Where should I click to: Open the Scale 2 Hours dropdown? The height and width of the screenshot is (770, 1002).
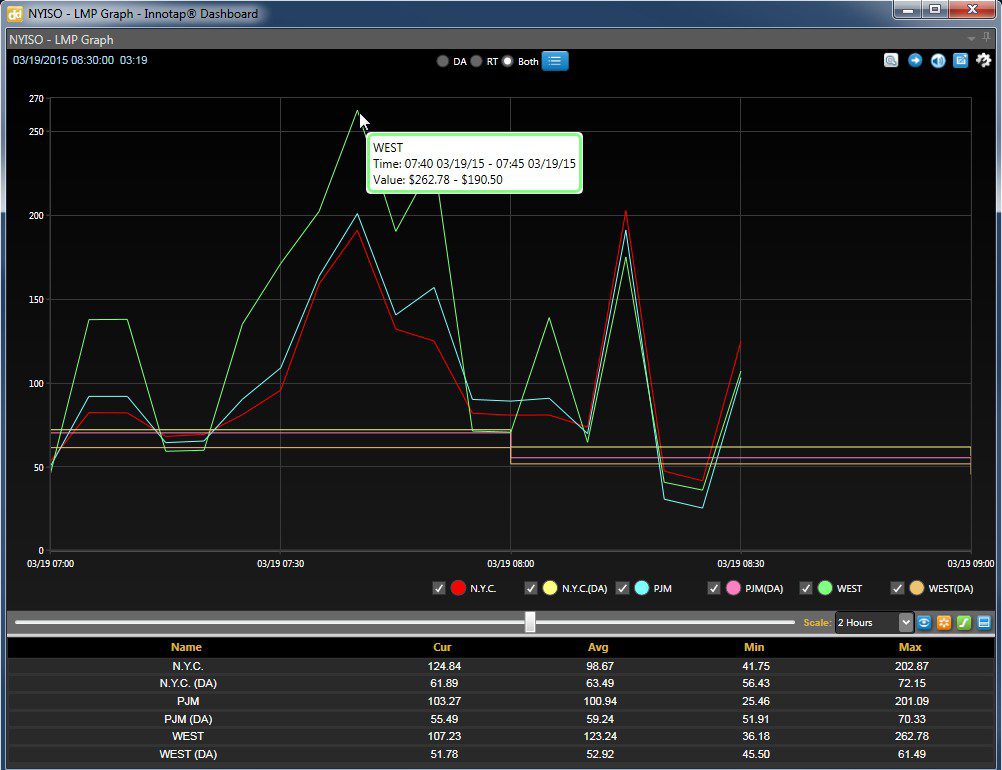pyautogui.click(x=874, y=622)
